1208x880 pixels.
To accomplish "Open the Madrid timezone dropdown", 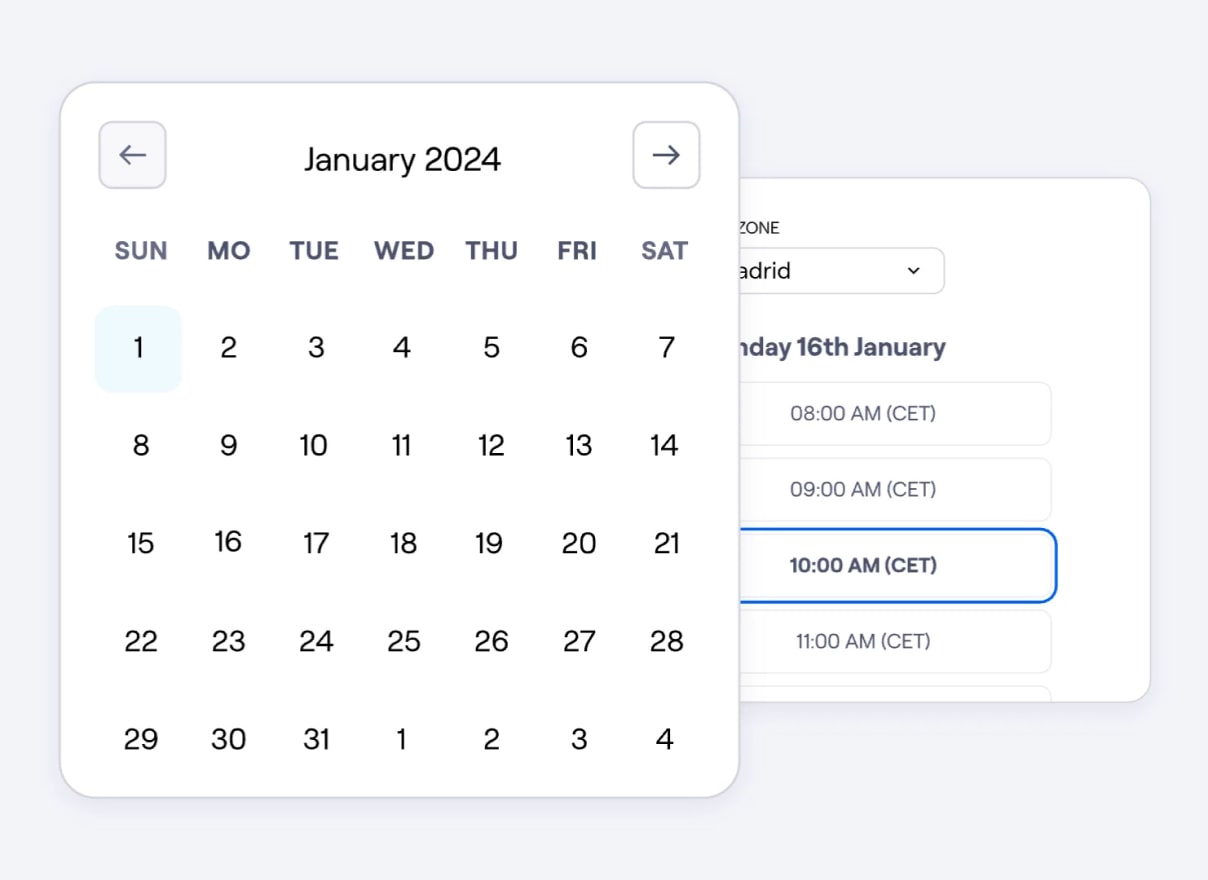I will (x=840, y=271).
